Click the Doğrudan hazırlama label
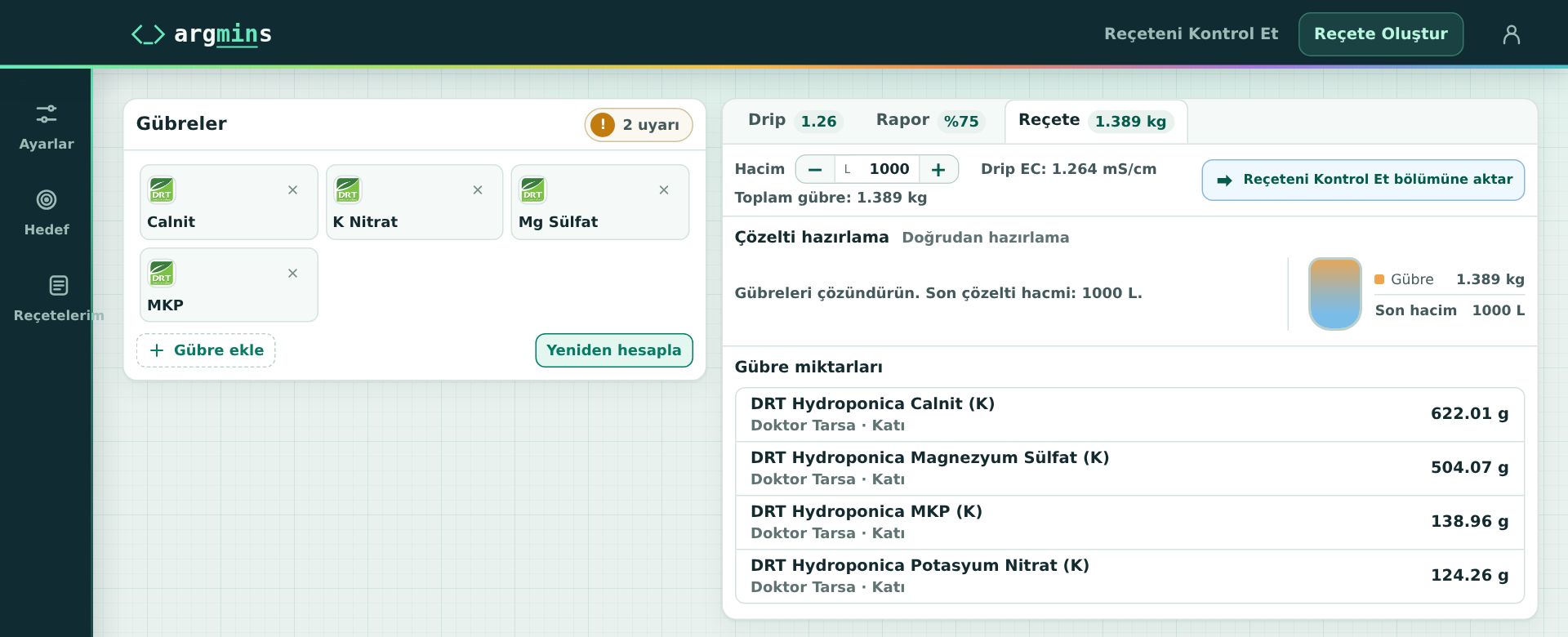The height and width of the screenshot is (637, 1568). (x=985, y=238)
